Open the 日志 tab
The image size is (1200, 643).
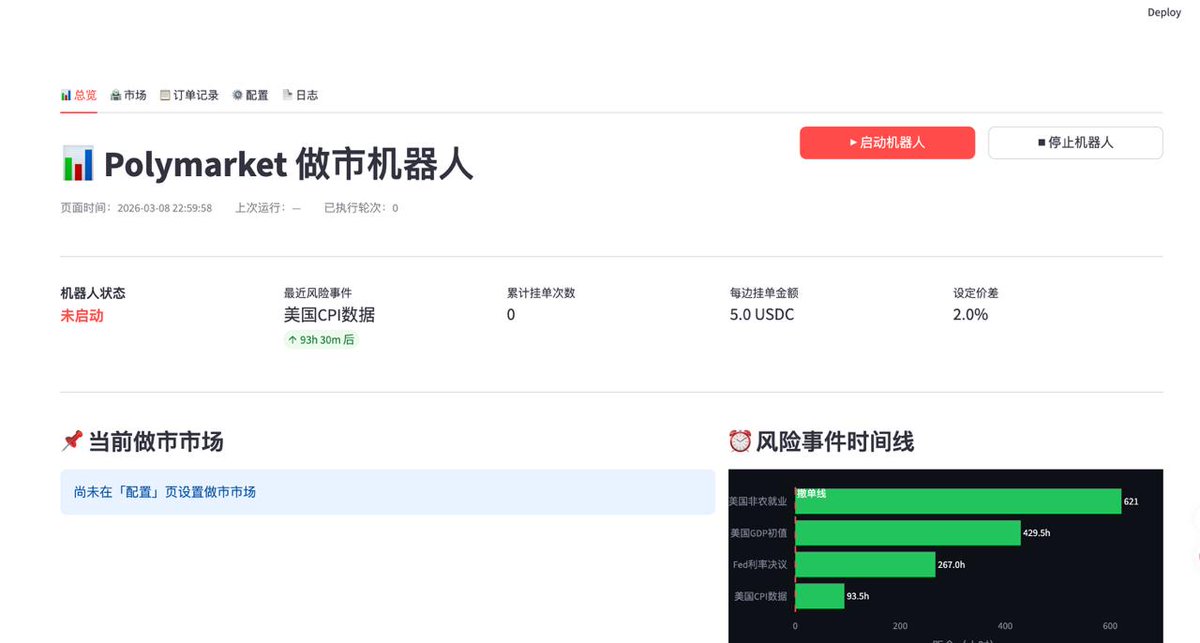click(x=300, y=95)
